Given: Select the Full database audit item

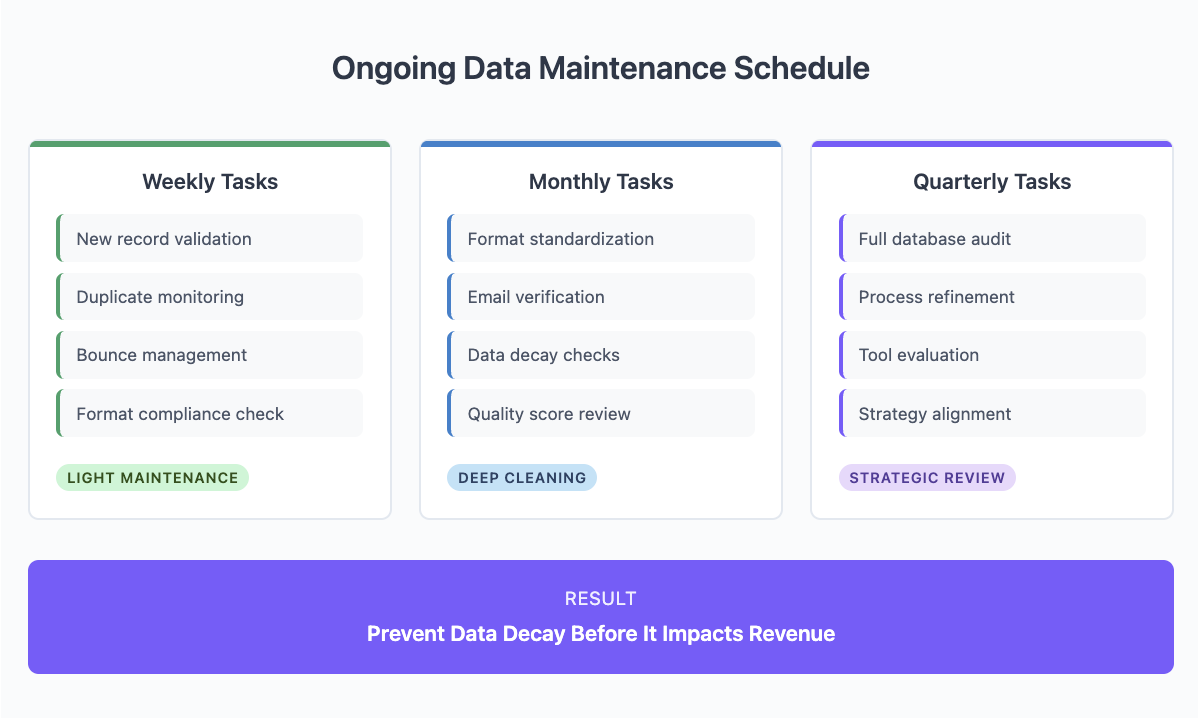Looking at the screenshot, I should pyautogui.click(x=992, y=238).
